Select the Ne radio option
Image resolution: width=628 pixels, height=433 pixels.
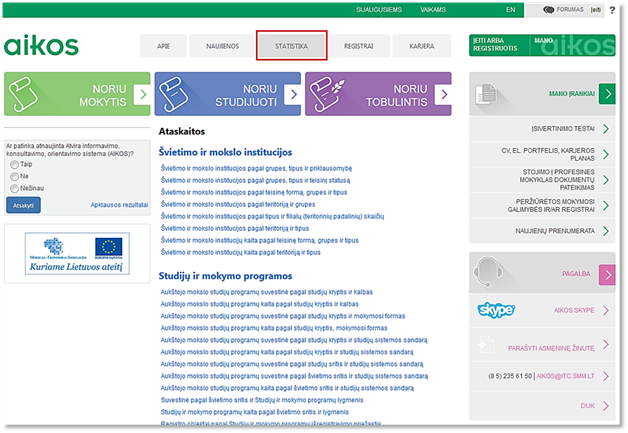click(x=14, y=177)
